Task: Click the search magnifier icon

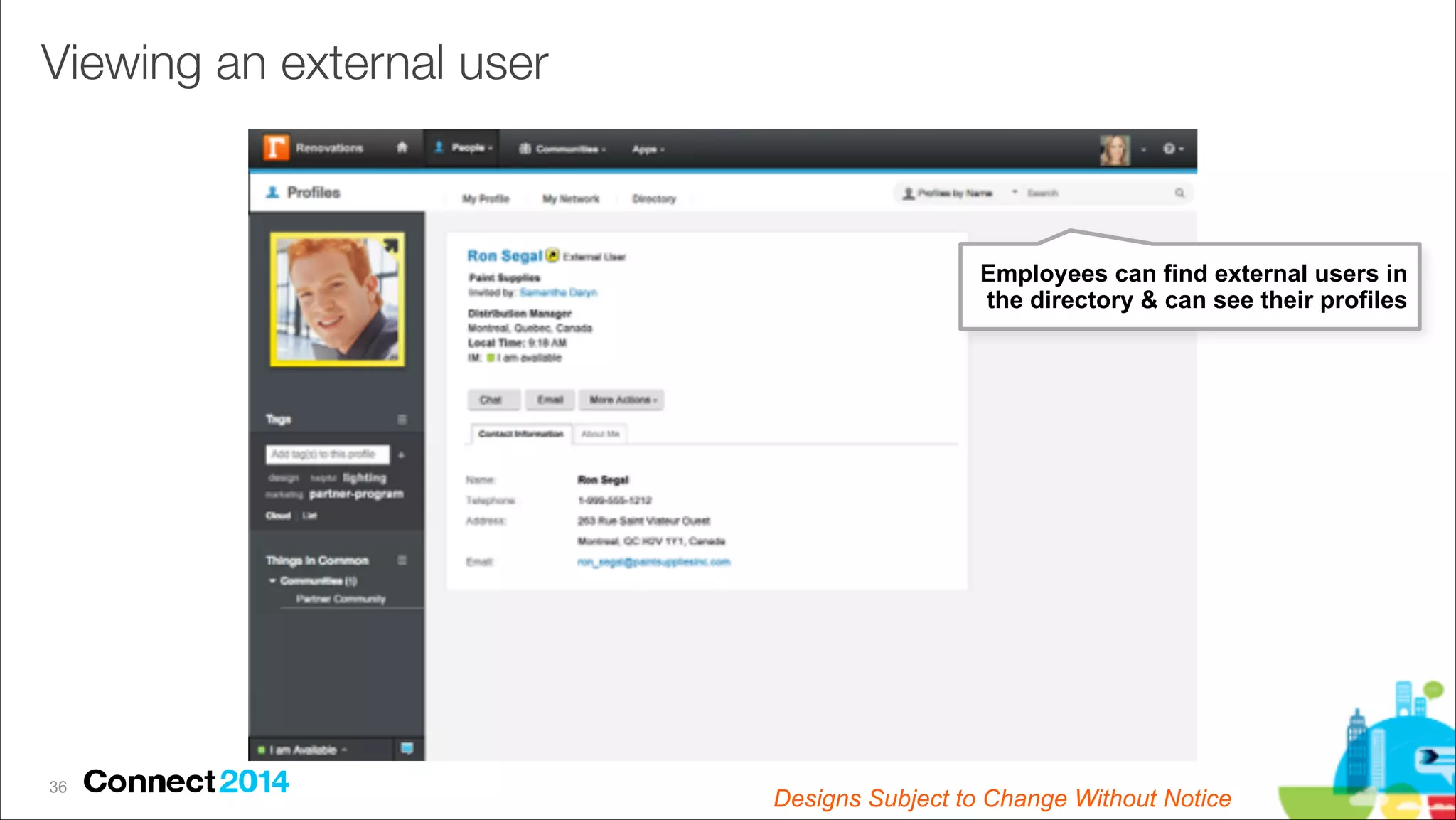Action: (x=1179, y=193)
